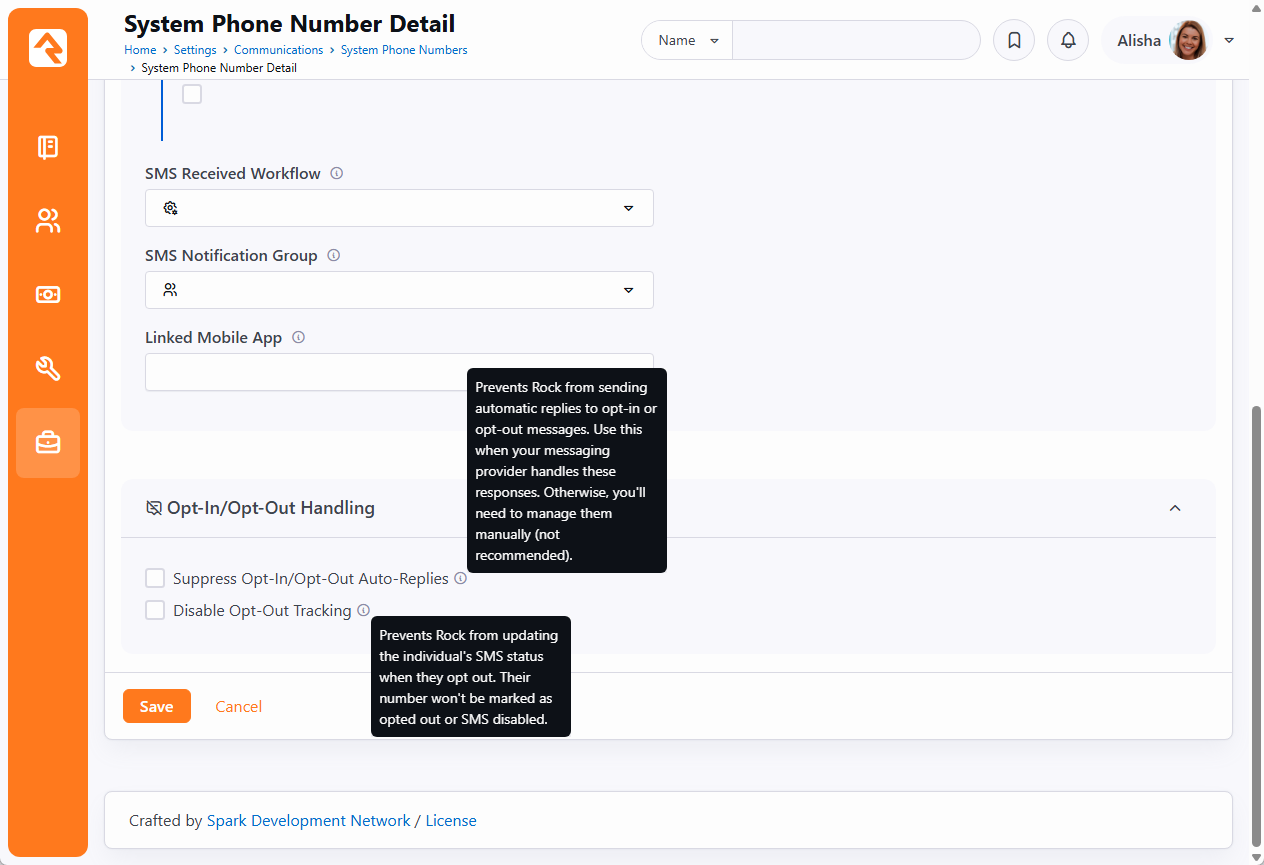Check Disable Opt-Out Tracking checkbox
1264x865 pixels.
(155, 610)
